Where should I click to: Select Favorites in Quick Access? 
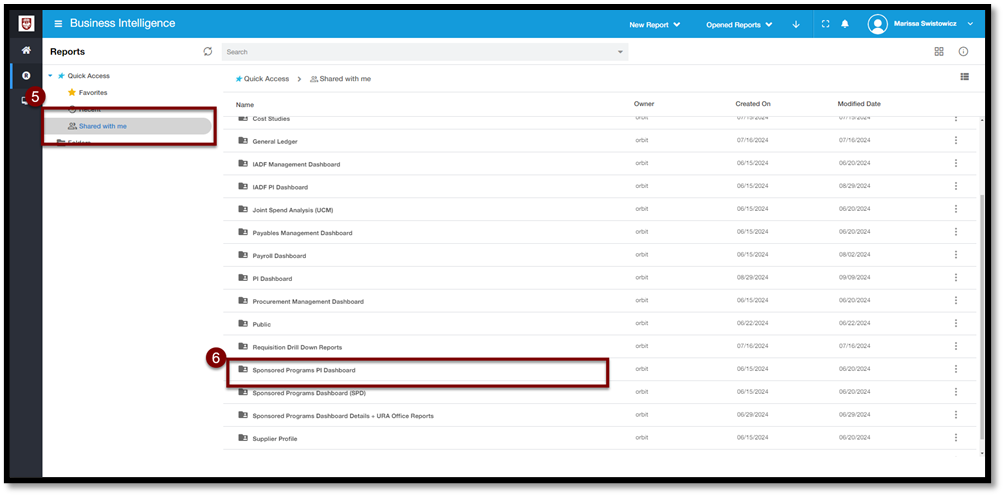[x=87, y=92]
